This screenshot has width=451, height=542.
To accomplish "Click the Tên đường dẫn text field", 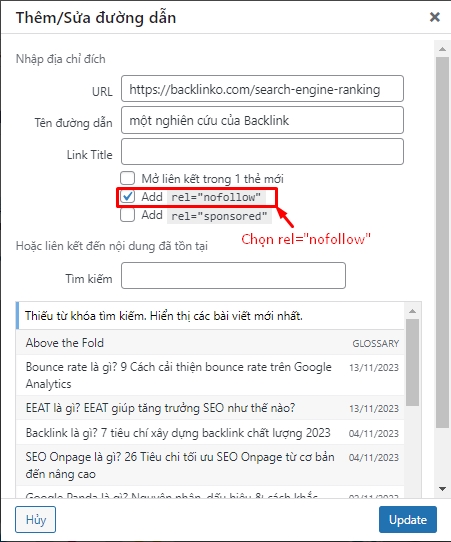I will pos(262,120).
